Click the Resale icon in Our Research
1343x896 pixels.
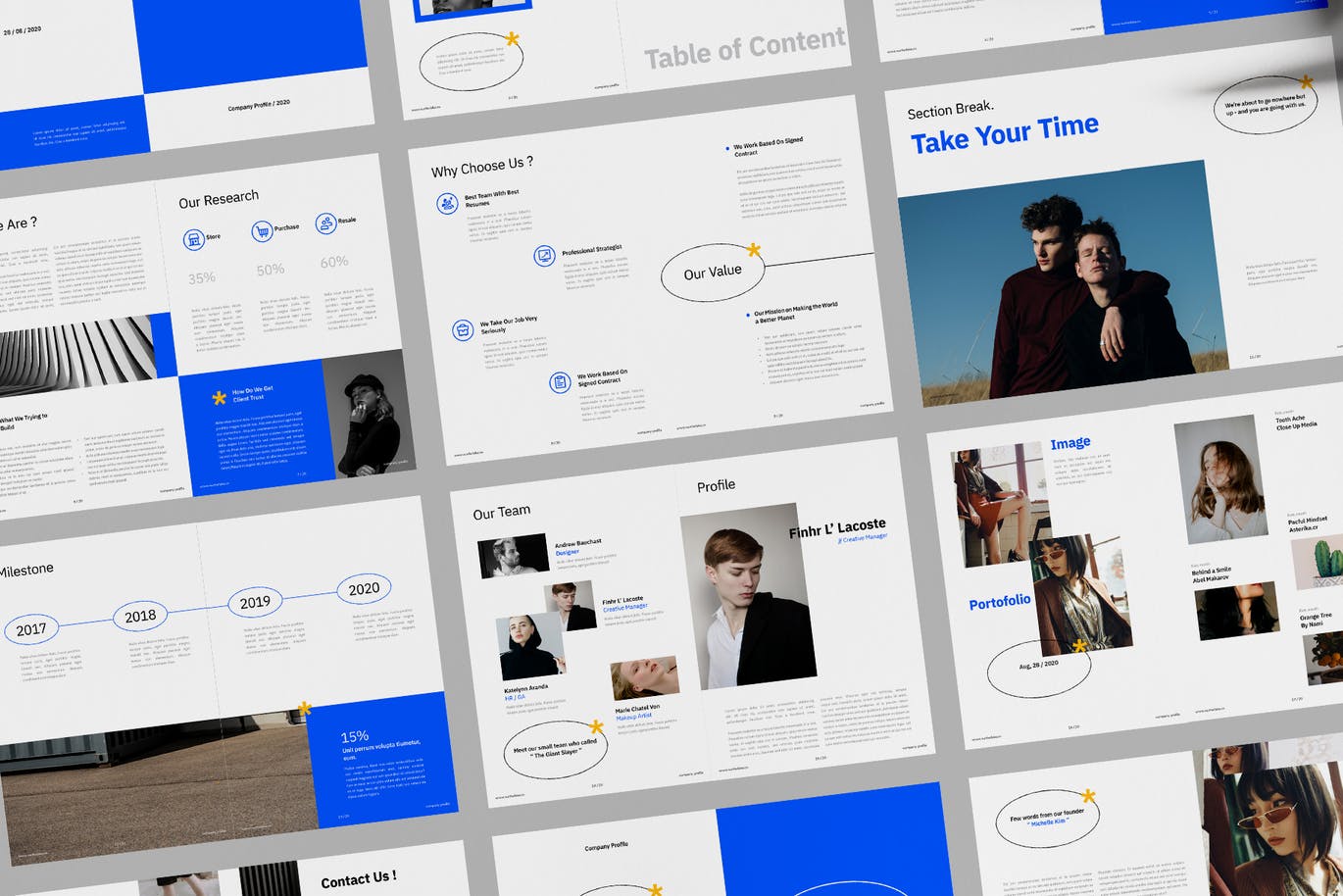(x=325, y=224)
